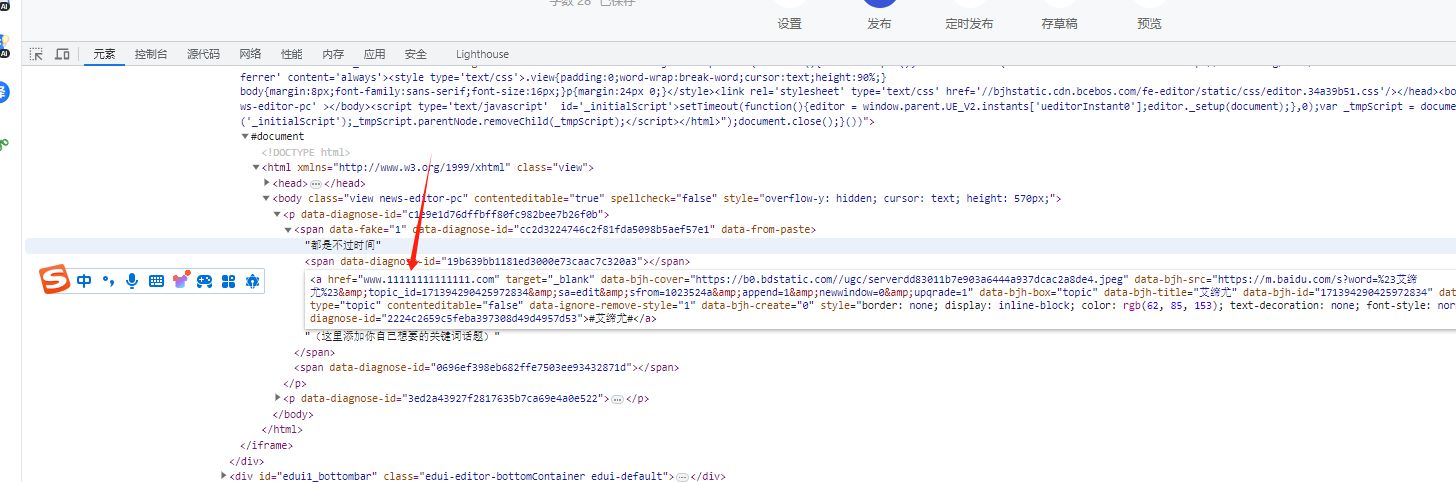The image size is (1456, 482).
Task: Select the "(这里添加你自己想要的关键词话题)" text node
Action: 402,336
